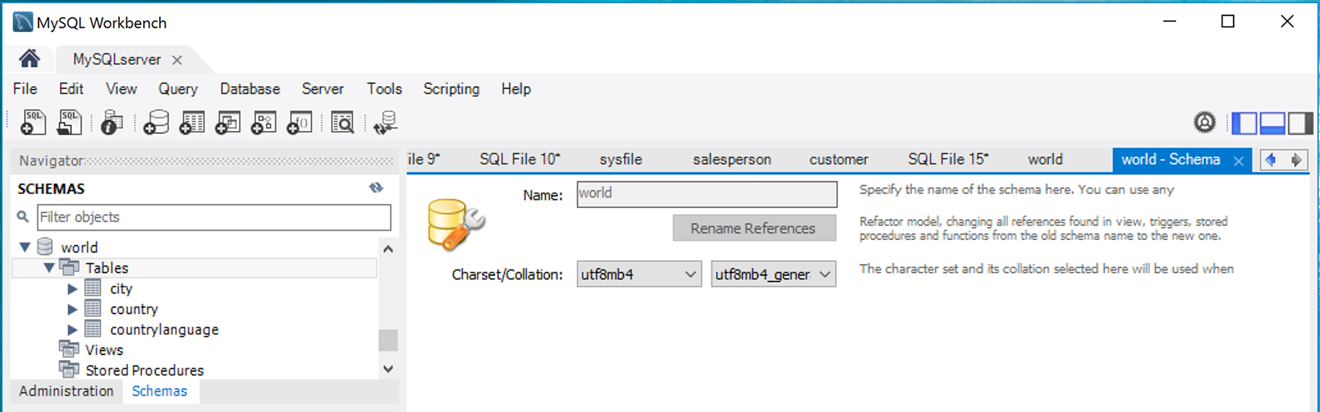Screen dimensions: 1320x412
Task: Switch to the world query tab
Action: coord(1045,159)
